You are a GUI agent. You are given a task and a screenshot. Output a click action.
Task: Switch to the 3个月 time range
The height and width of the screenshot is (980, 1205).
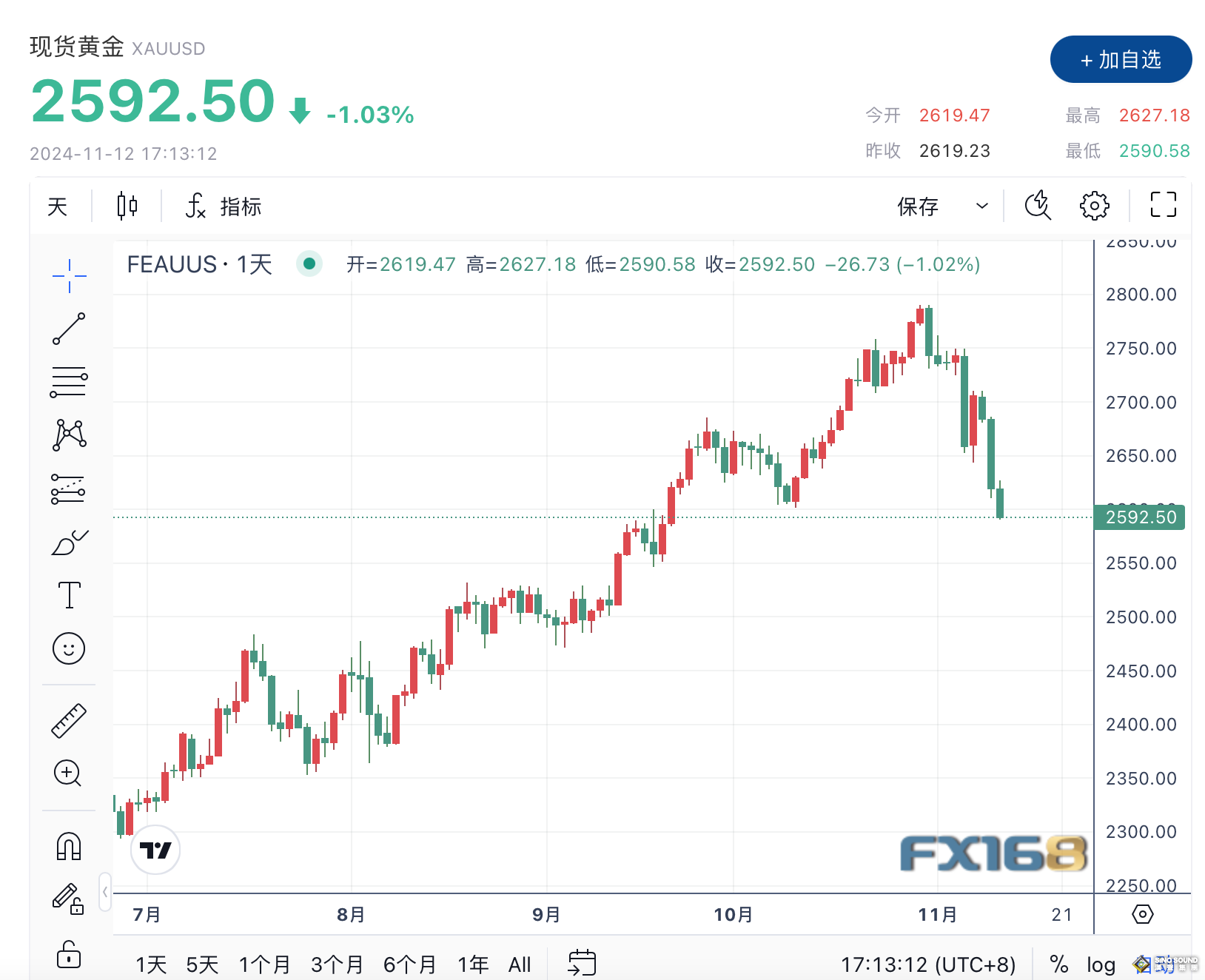337,964
